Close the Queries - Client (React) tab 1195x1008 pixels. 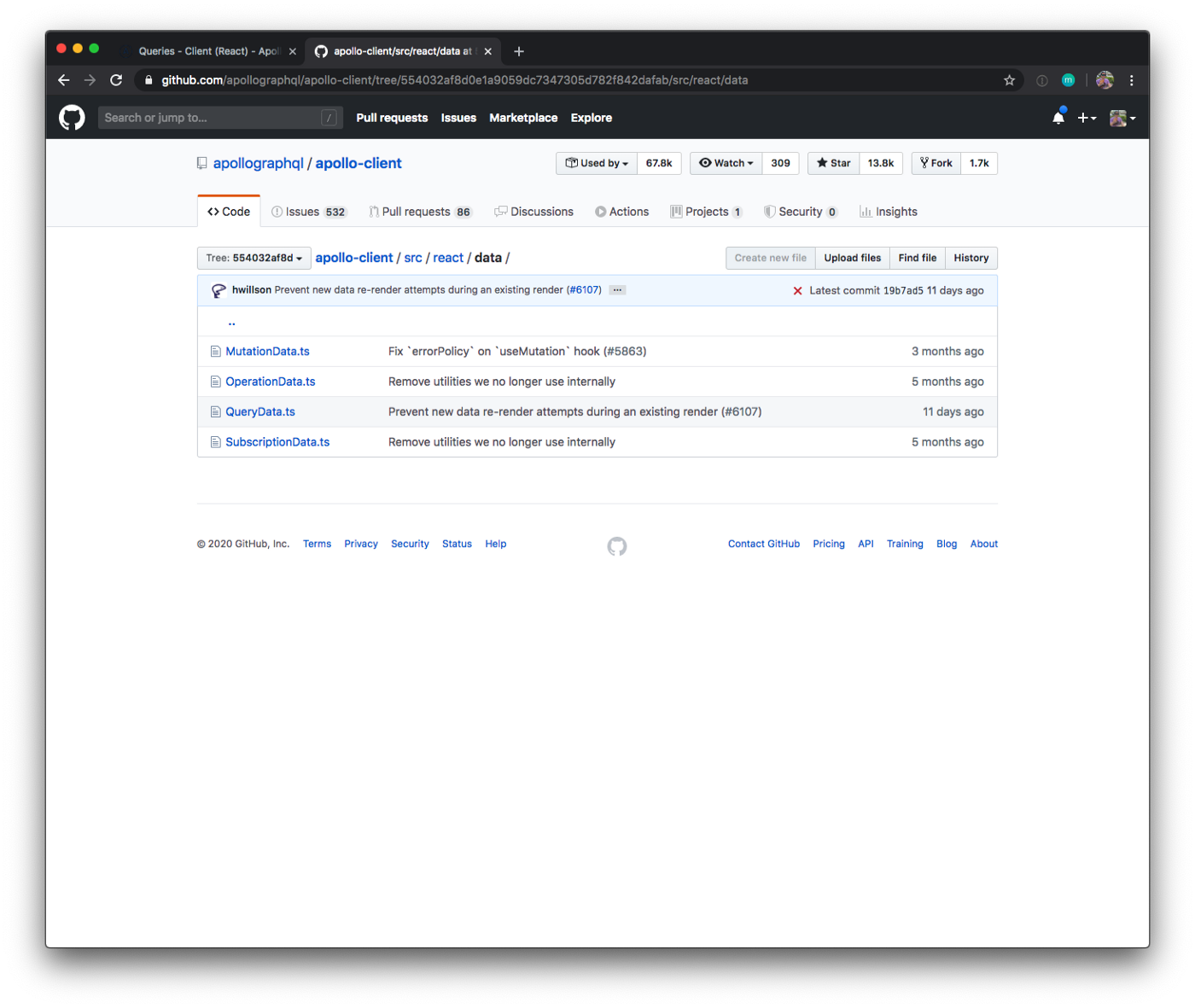pyautogui.click(x=293, y=51)
